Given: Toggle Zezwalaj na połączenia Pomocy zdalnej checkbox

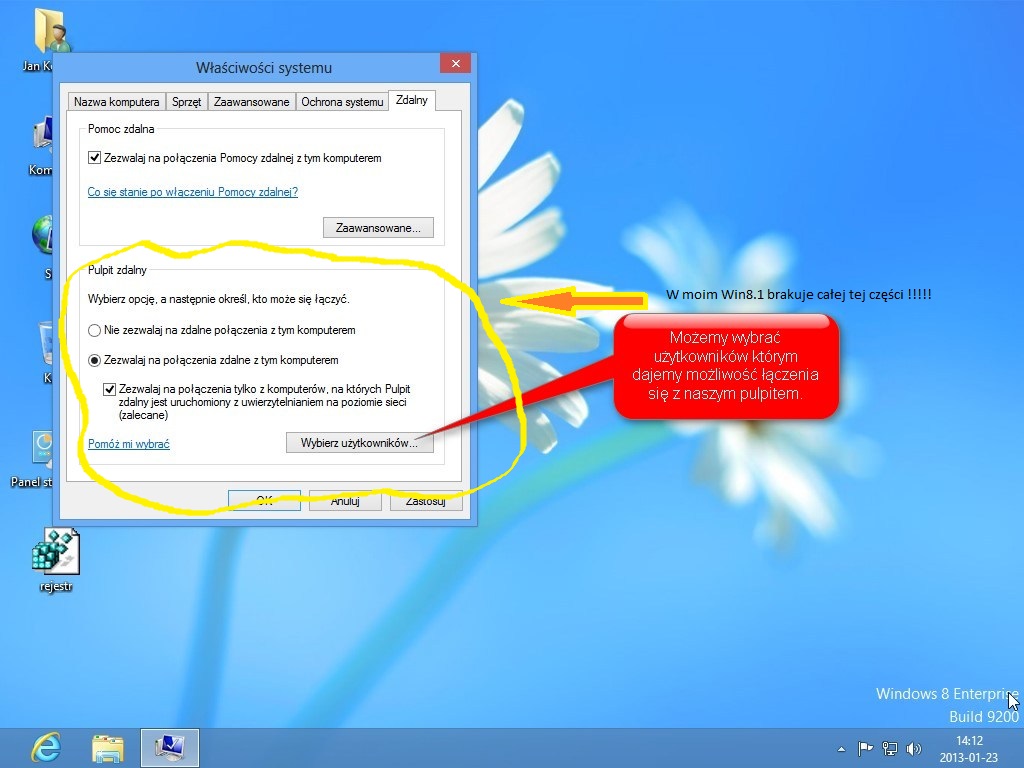Looking at the screenshot, I should pyautogui.click(x=94, y=158).
